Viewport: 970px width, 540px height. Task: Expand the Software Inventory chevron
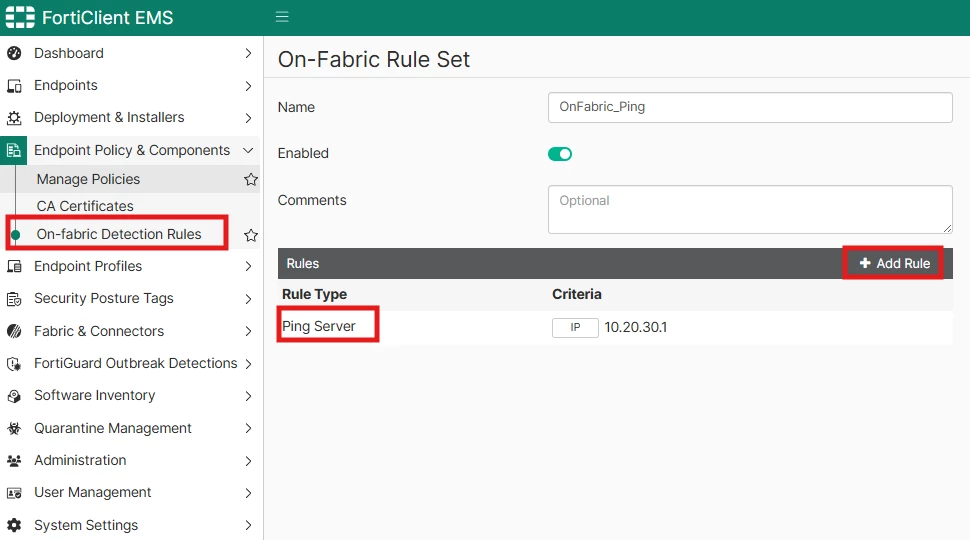point(248,396)
